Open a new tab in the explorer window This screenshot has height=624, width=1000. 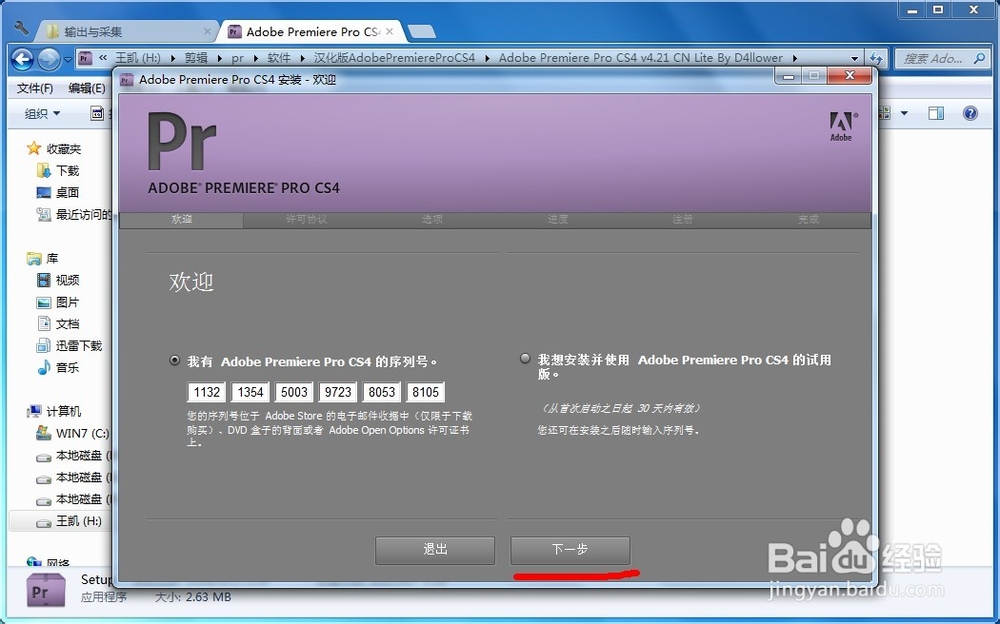(421, 31)
